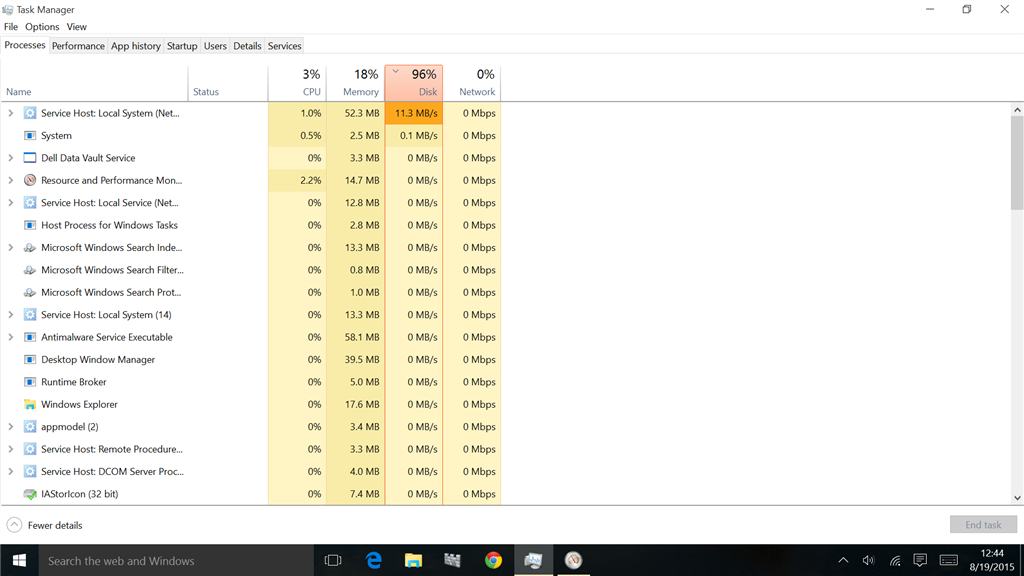1024x576 pixels.
Task: Click the Dell Data Vault Service icon
Action: coord(30,158)
